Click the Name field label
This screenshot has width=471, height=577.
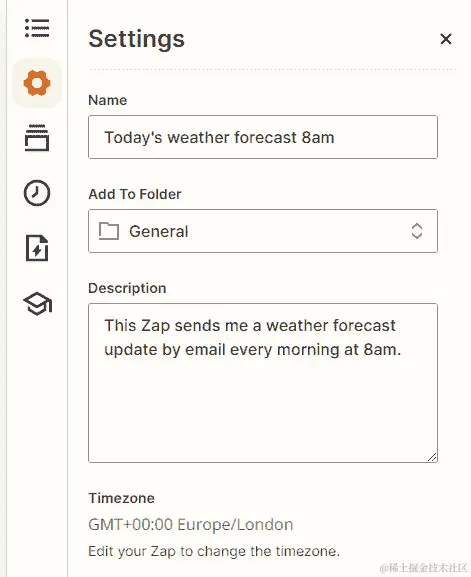point(108,100)
